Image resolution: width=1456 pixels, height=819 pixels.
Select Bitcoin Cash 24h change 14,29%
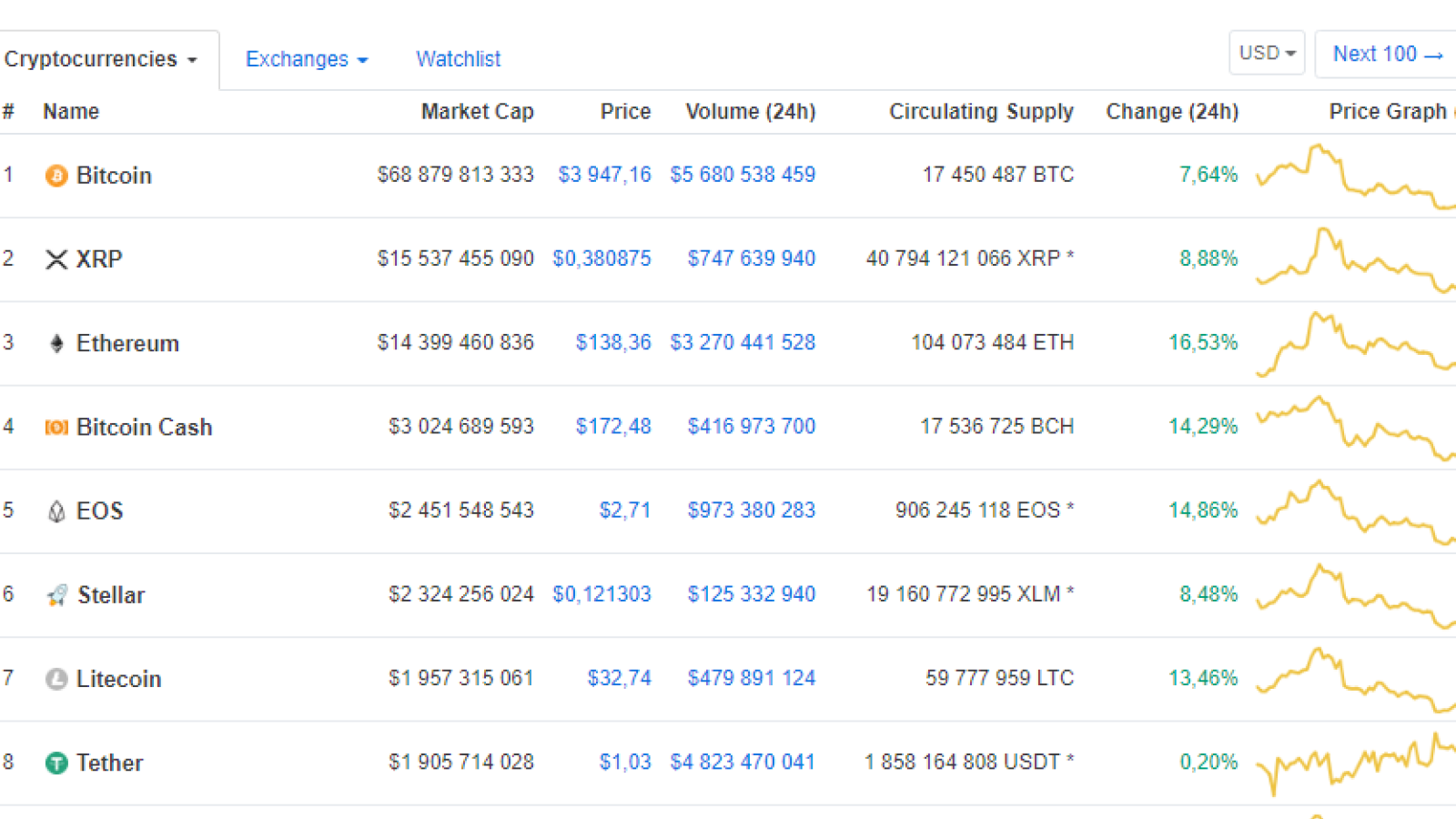pyautogui.click(x=1203, y=426)
